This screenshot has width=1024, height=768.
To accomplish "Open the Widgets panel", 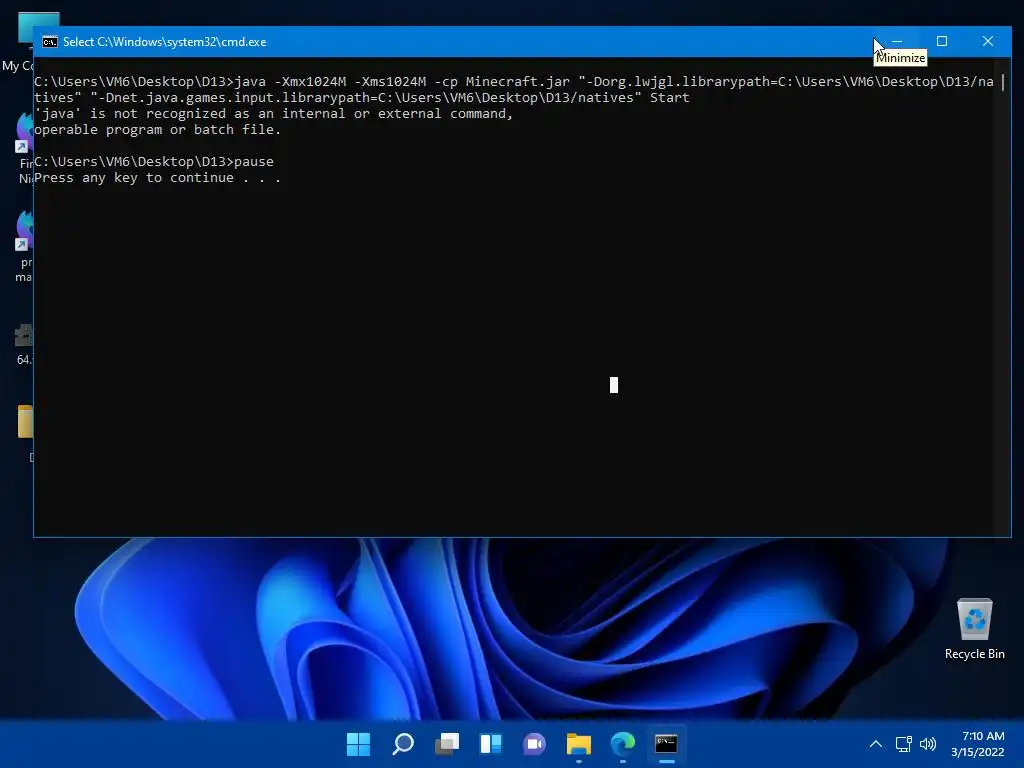I will tap(490, 744).
